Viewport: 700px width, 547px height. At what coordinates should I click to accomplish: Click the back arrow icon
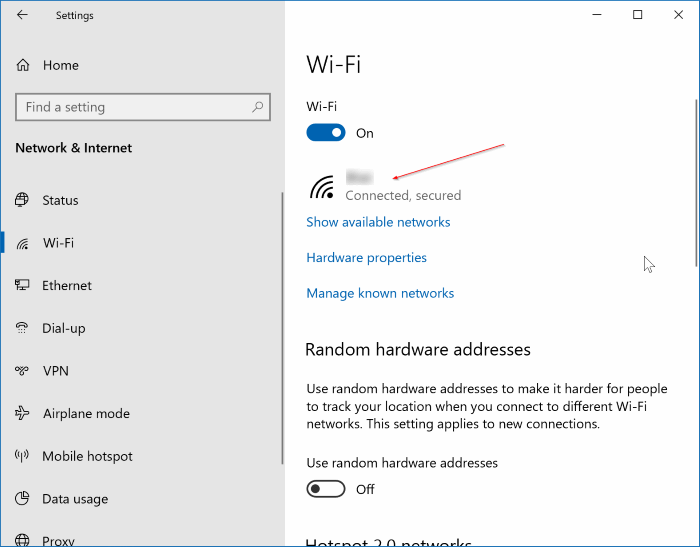[22, 15]
